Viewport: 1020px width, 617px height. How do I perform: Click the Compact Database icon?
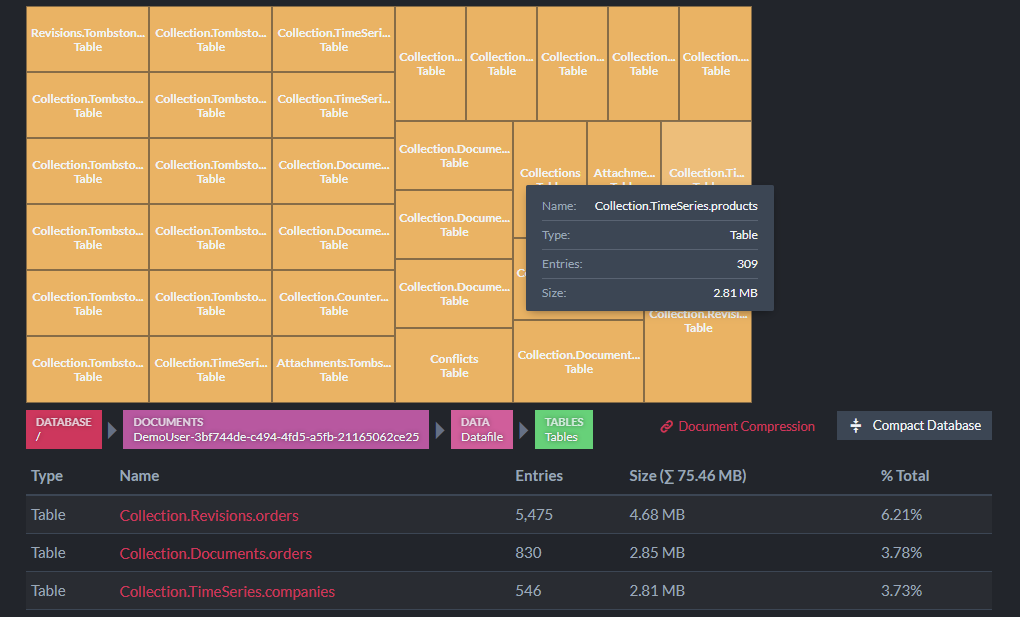point(855,426)
